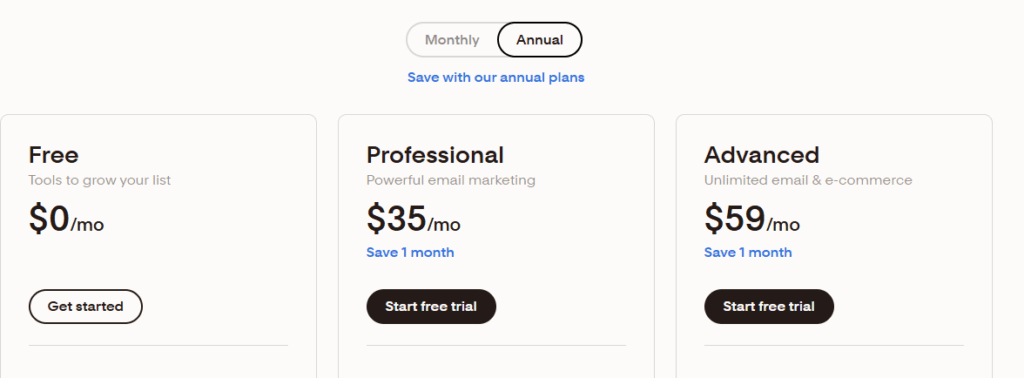Select the Professional plan heading
This screenshot has width=1024, height=378.
click(x=435, y=155)
